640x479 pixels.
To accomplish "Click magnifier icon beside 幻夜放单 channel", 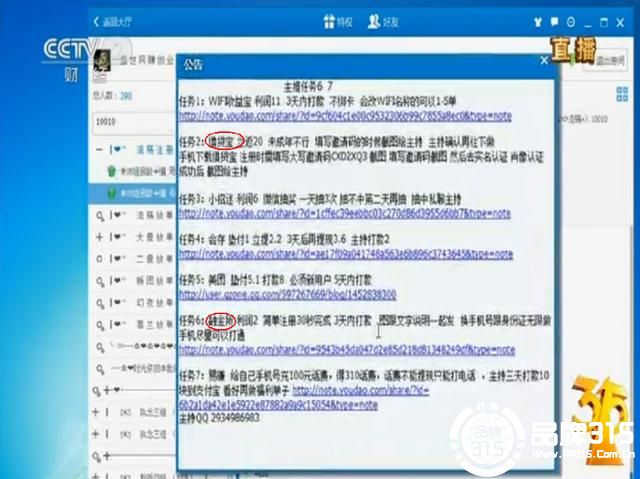I will point(100,303).
